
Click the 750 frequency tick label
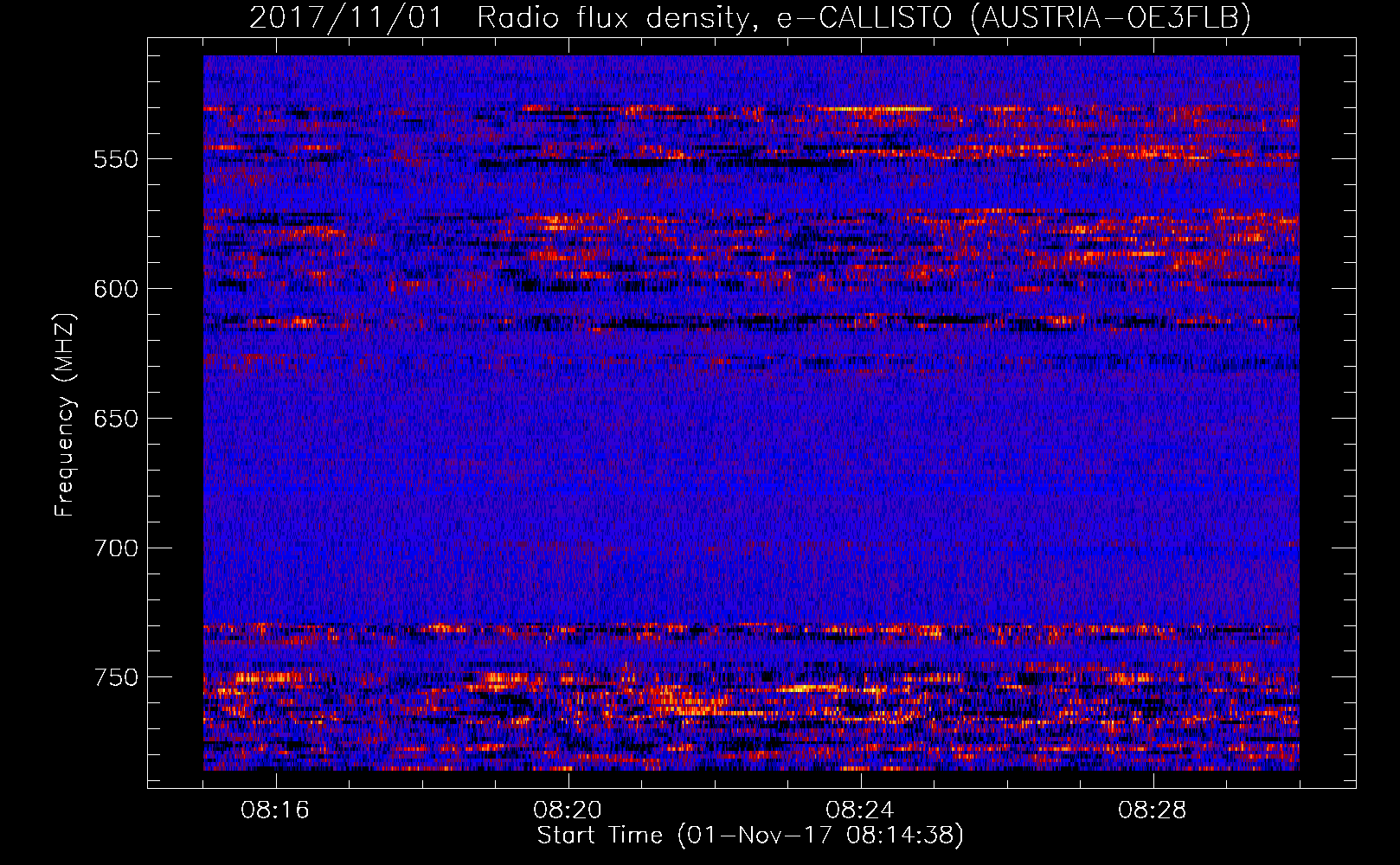116,677
